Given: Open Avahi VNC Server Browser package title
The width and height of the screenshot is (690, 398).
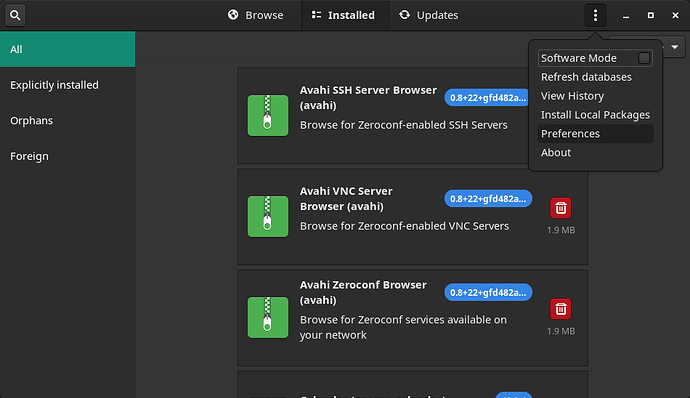Looking at the screenshot, I should [346, 199].
